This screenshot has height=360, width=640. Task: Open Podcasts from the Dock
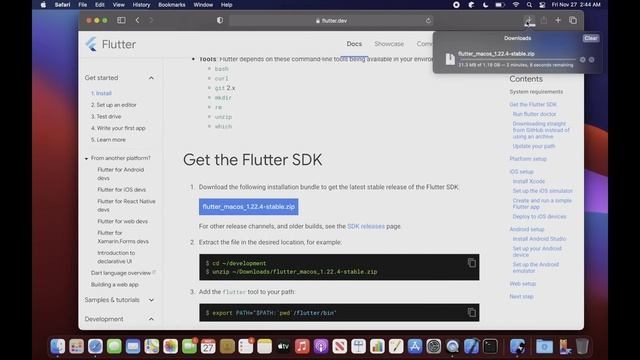tap(321, 347)
